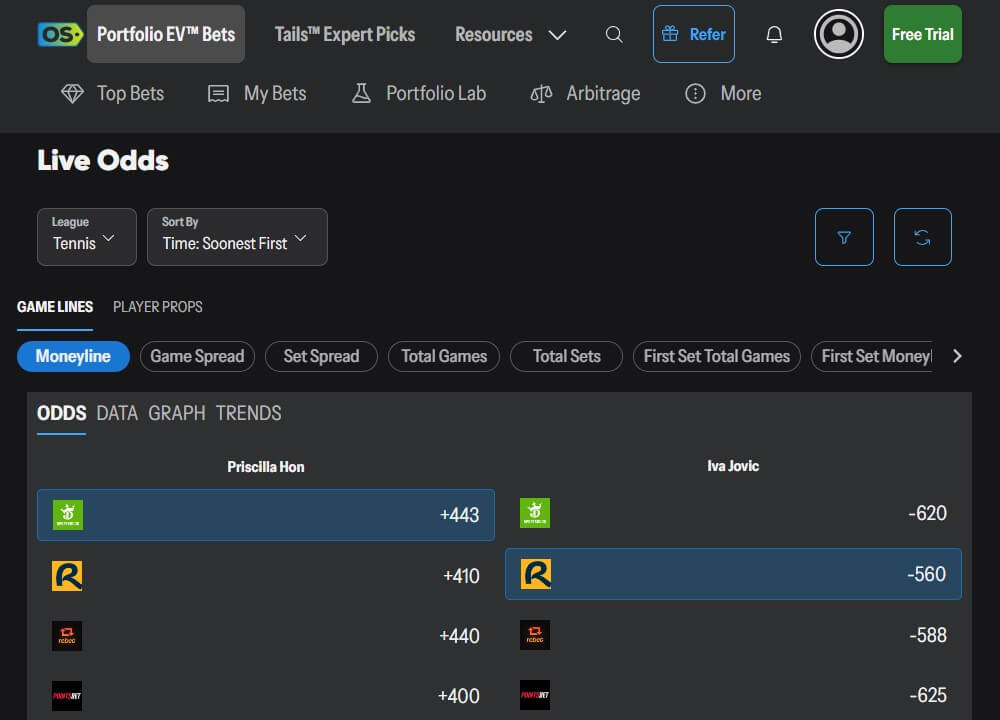Open Top Bets with diamond icon
Screen dimensions: 1000x720
(113, 94)
